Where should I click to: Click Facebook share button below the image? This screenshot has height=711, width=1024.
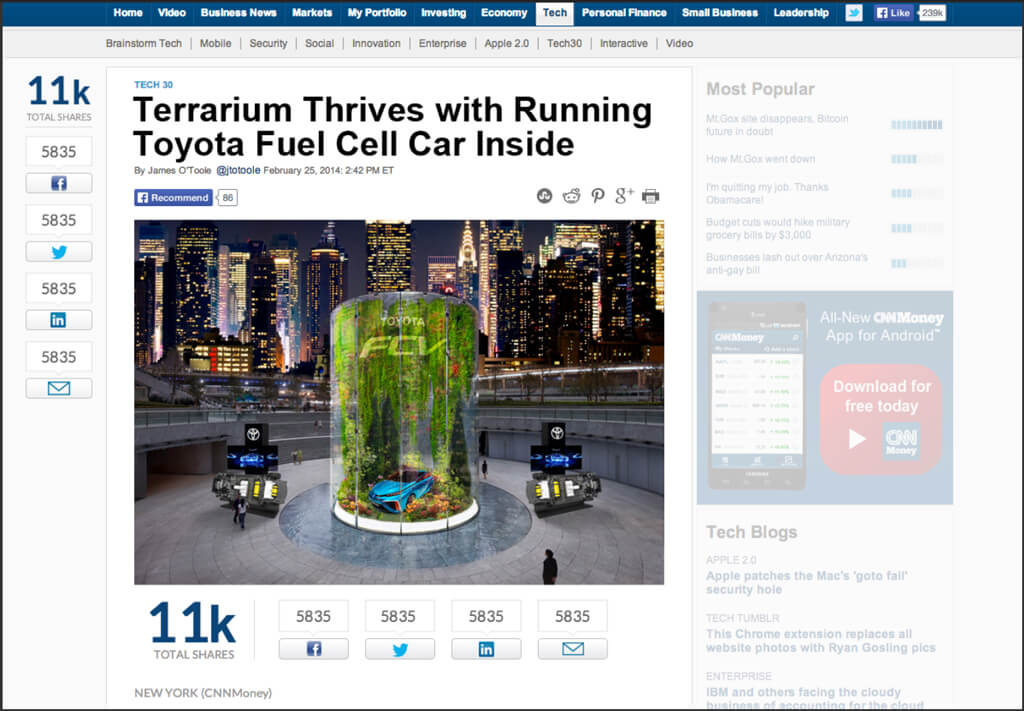tap(313, 649)
